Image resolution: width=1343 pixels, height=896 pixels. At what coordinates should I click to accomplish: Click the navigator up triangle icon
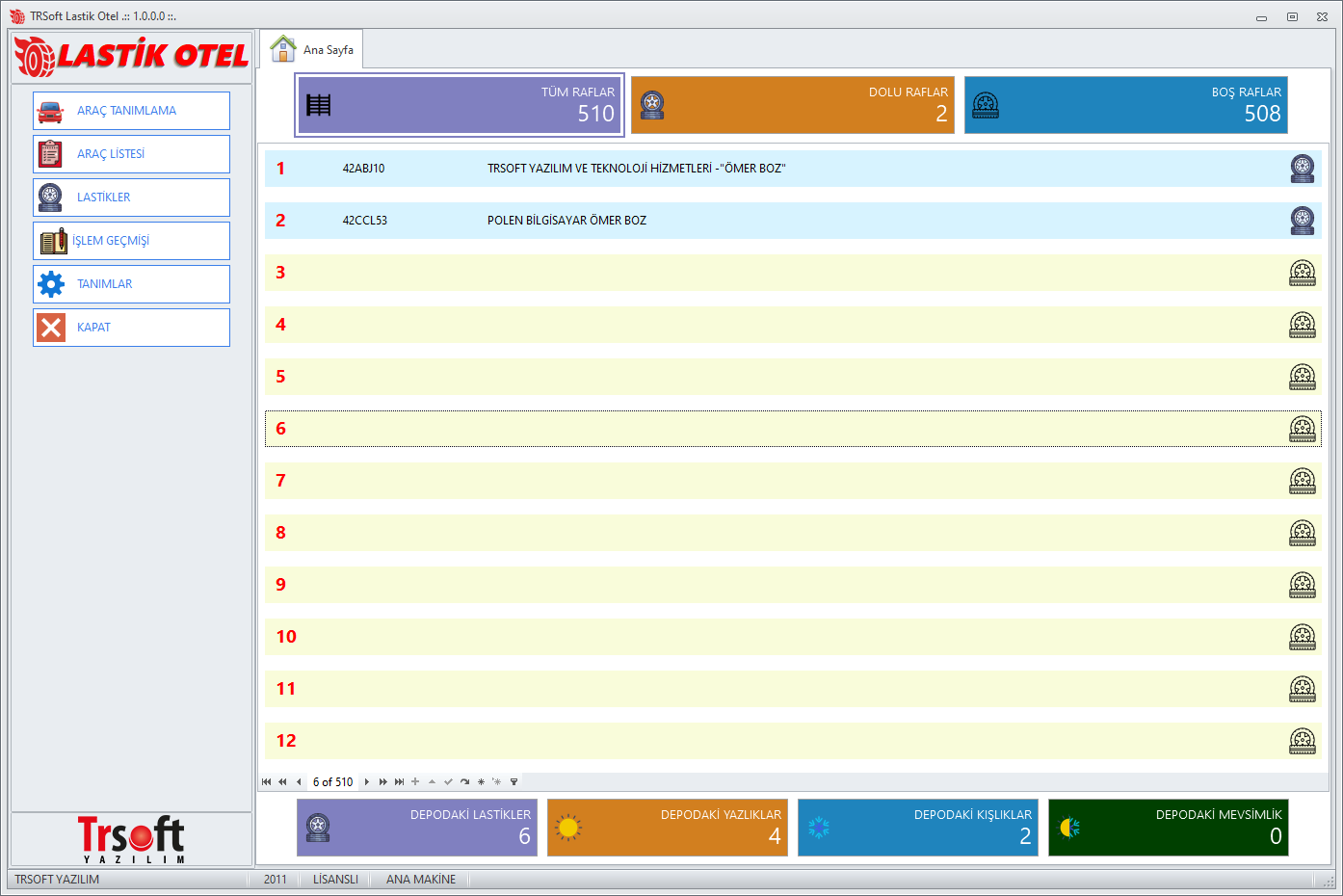point(432,781)
